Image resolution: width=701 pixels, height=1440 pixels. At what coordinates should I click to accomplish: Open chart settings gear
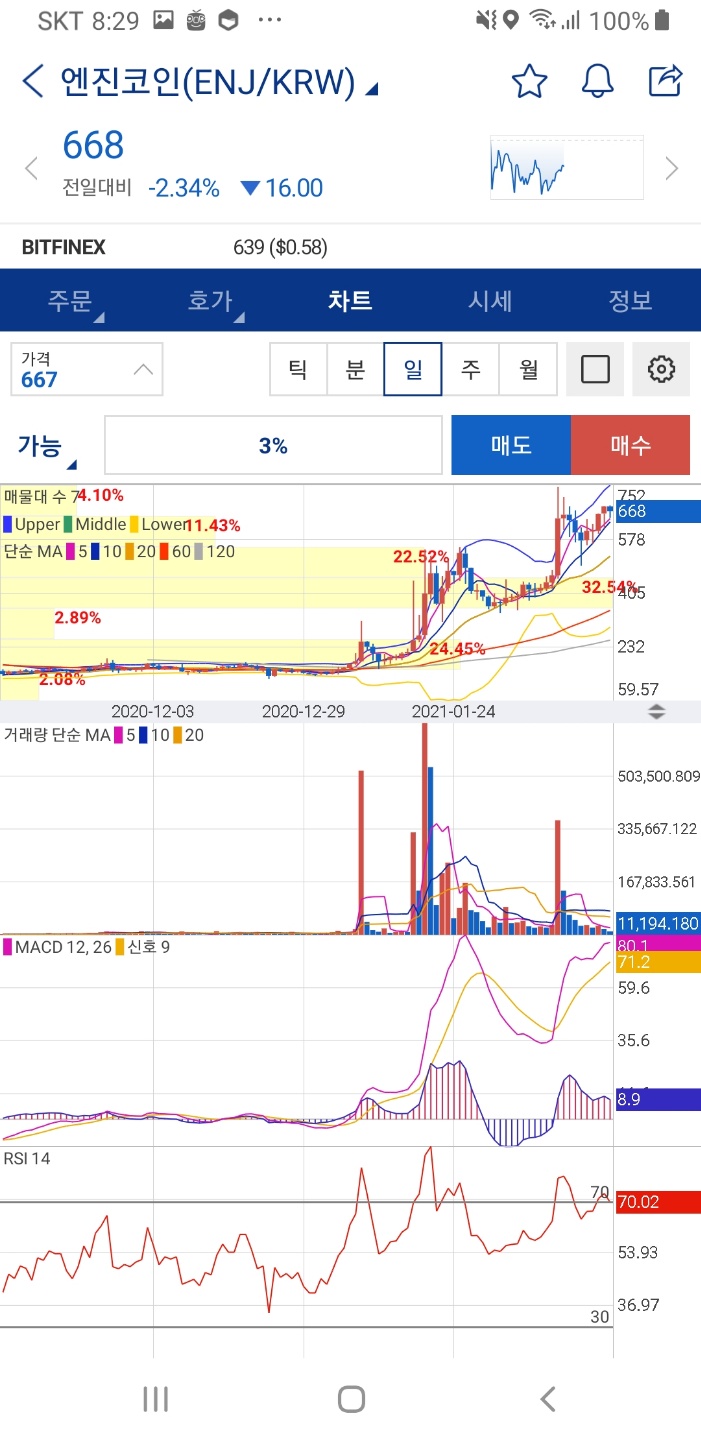[661, 369]
